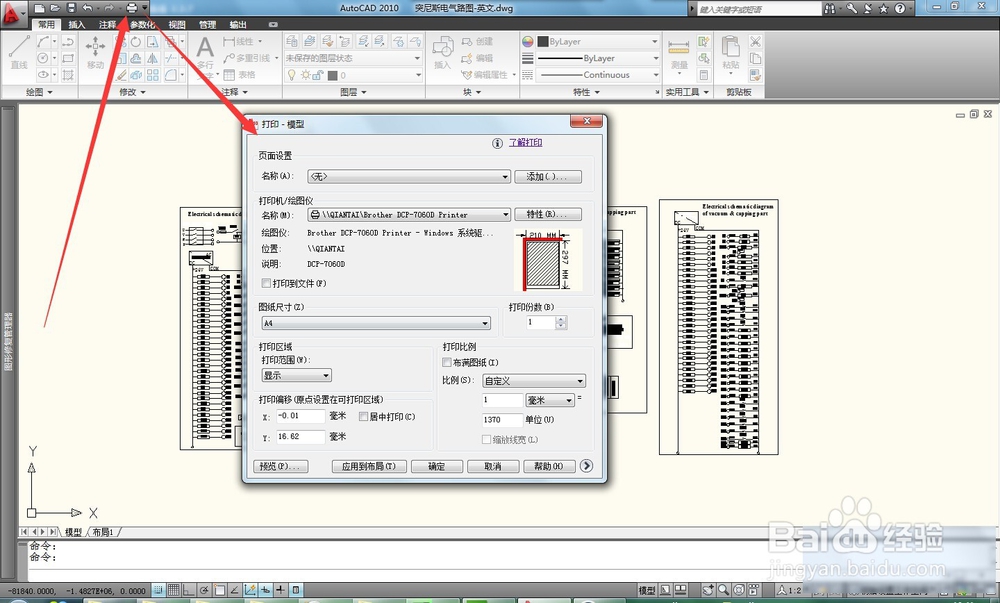Open the 了解打印 link

tap(526, 143)
